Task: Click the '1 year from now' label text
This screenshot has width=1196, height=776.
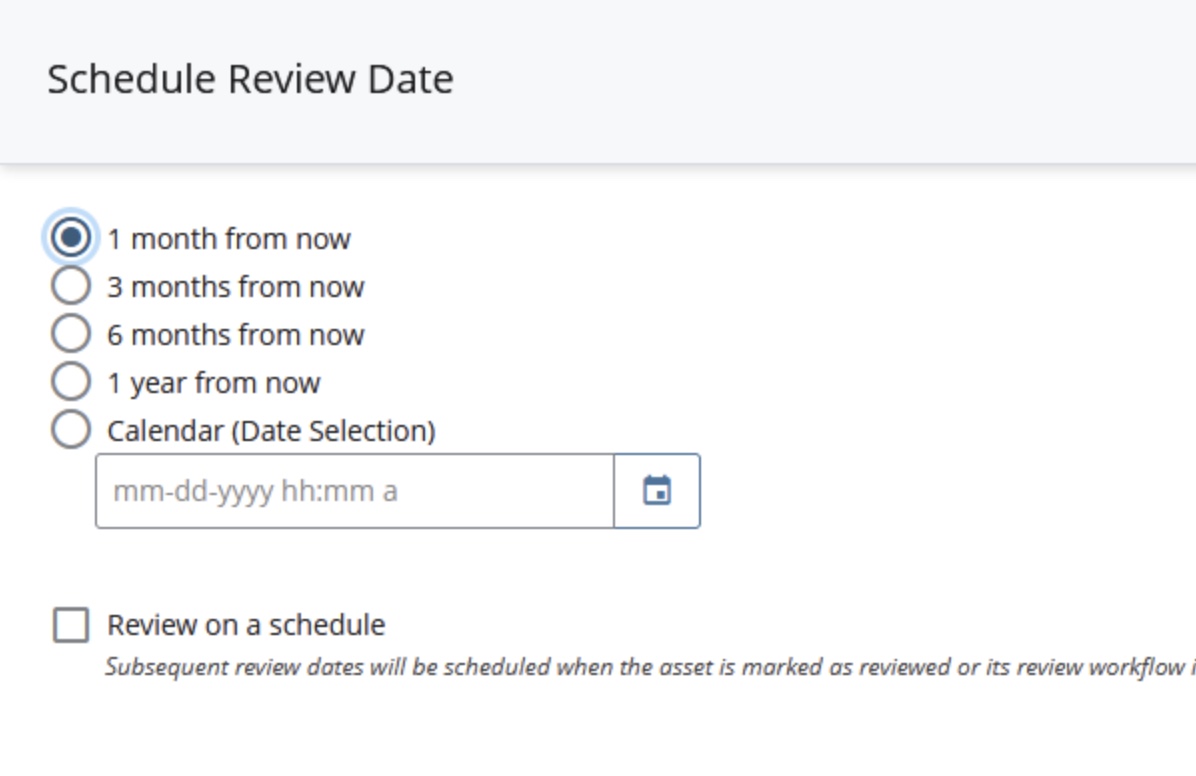Action: click(x=214, y=383)
